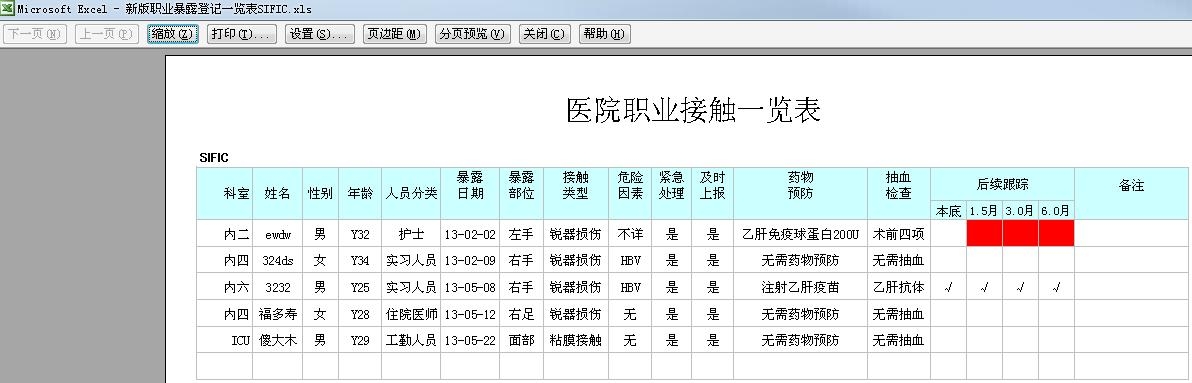This screenshot has width=1192, height=383.
Task: Click the 1.5月 sub-header
Action: (x=984, y=210)
